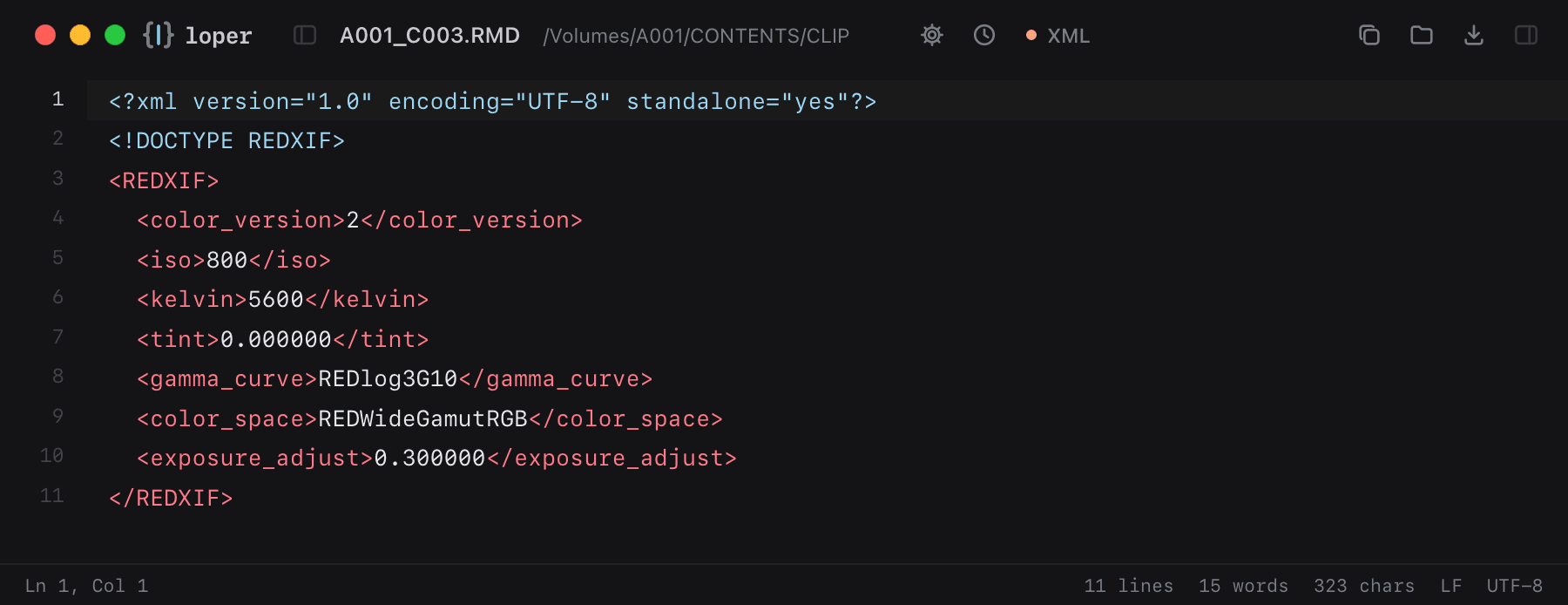This screenshot has width=1568, height=605.
Task: Click the exposure_adjust value 0.300000
Action: pyautogui.click(x=430, y=459)
